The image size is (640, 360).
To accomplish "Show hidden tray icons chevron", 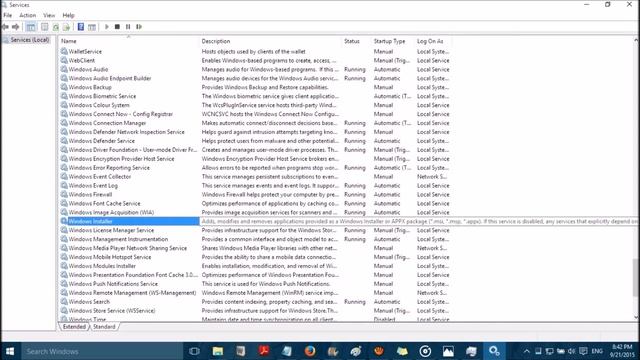I will [527, 351].
